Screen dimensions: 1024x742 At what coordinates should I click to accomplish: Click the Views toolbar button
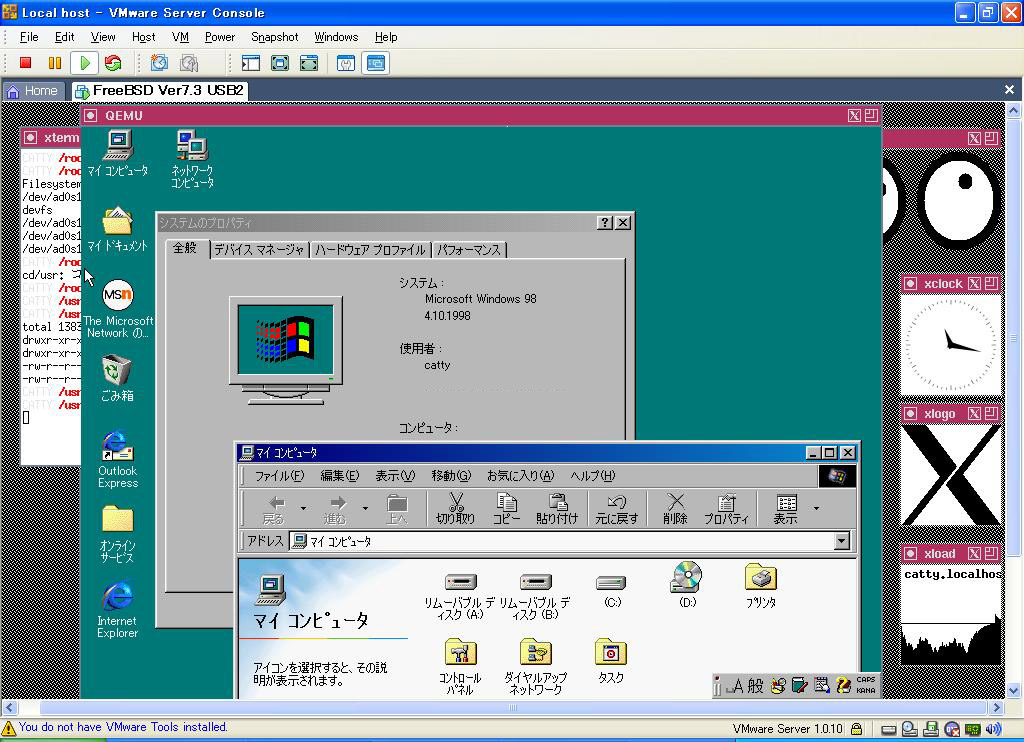[x=786, y=508]
